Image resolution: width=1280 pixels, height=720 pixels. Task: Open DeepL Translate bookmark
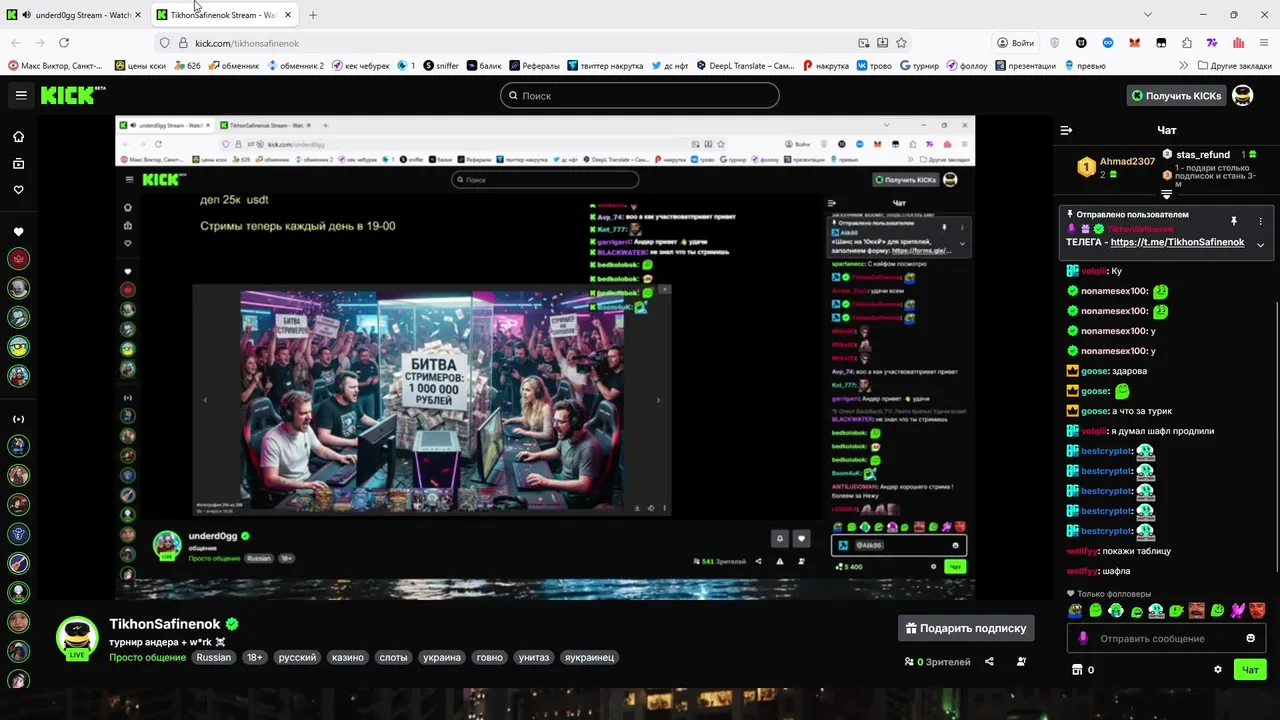[x=746, y=66]
